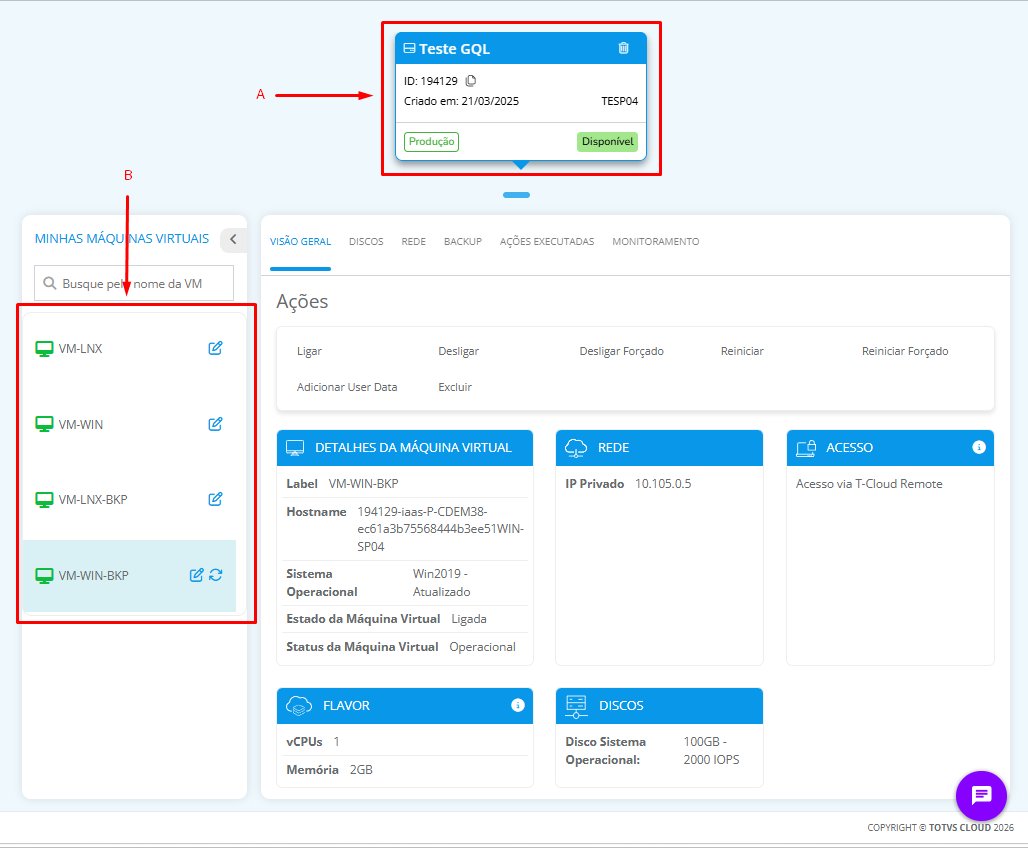Click the vCPUs 1 row
The width and height of the screenshot is (1028, 848).
pyautogui.click(x=404, y=741)
